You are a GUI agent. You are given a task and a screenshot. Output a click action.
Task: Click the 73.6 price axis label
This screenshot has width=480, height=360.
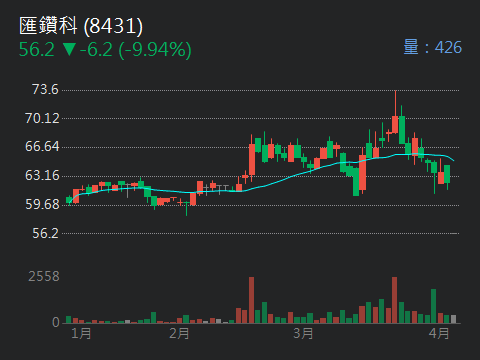tap(45, 90)
